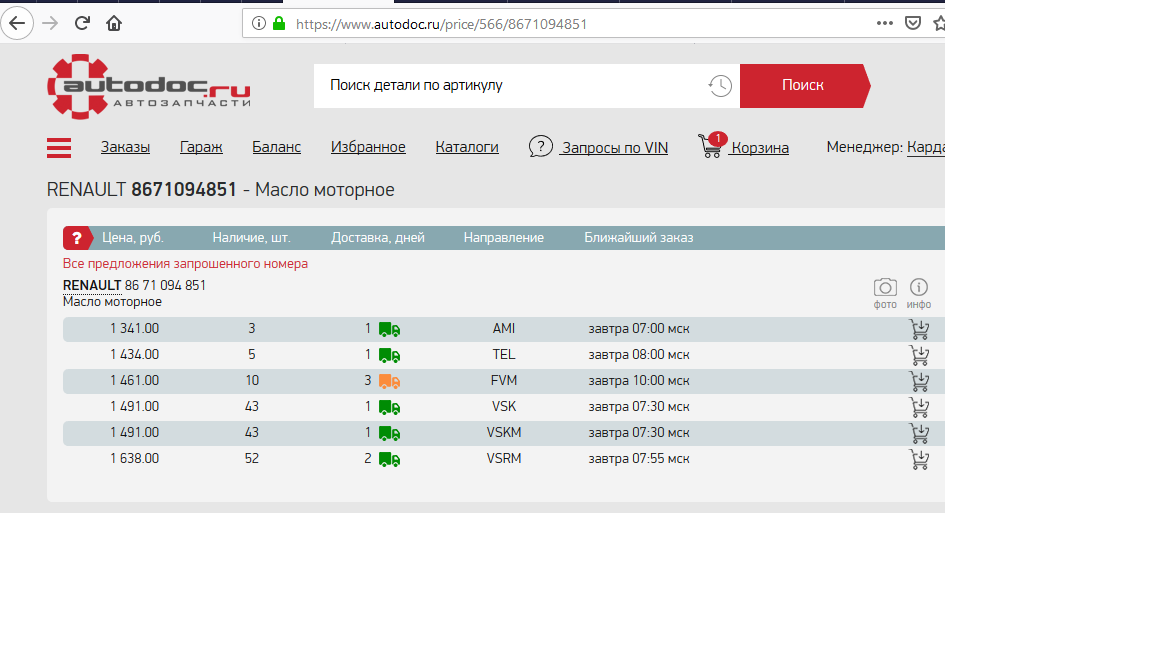Add the 1 341.00 AMI offer to cart
Screen dimensions: 1152x648
pos(918,329)
